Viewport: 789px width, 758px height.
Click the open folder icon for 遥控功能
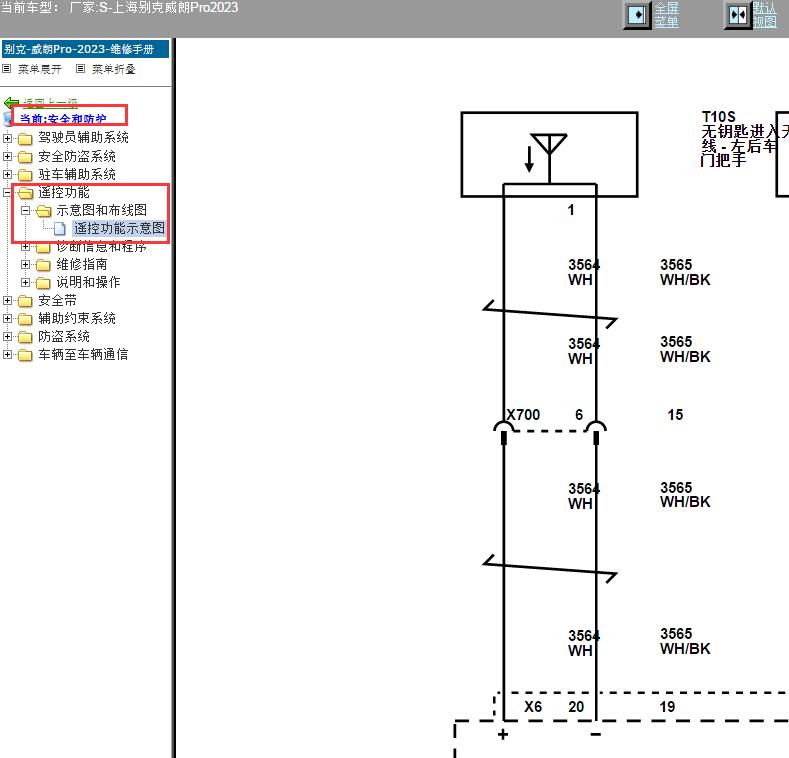tap(25, 193)
